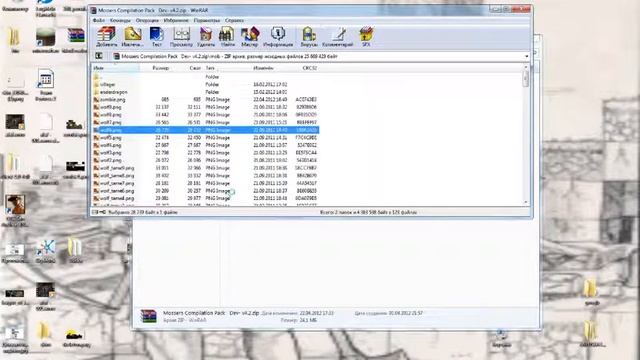Select the villager folder
640x360 pixels.
205,84
